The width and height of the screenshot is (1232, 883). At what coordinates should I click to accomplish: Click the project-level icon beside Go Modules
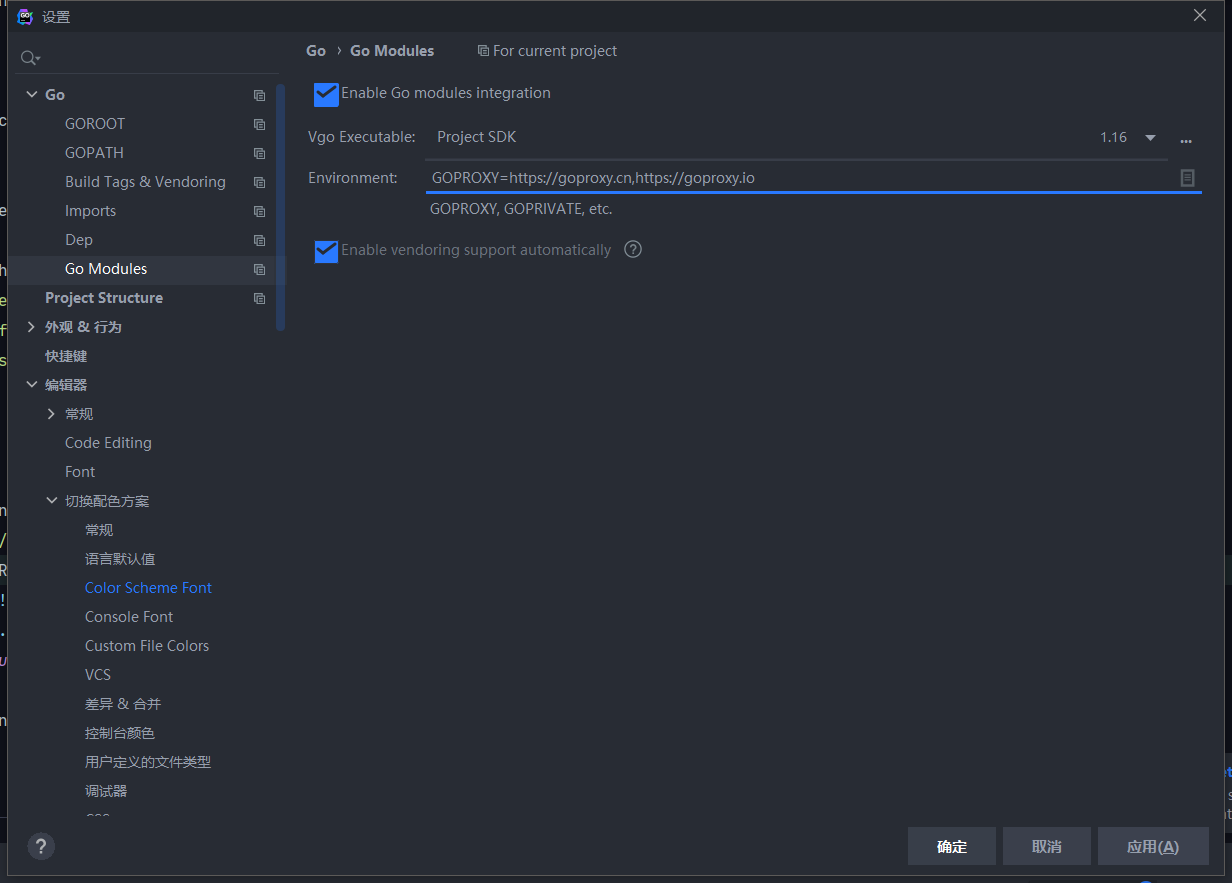coord(259,269)
